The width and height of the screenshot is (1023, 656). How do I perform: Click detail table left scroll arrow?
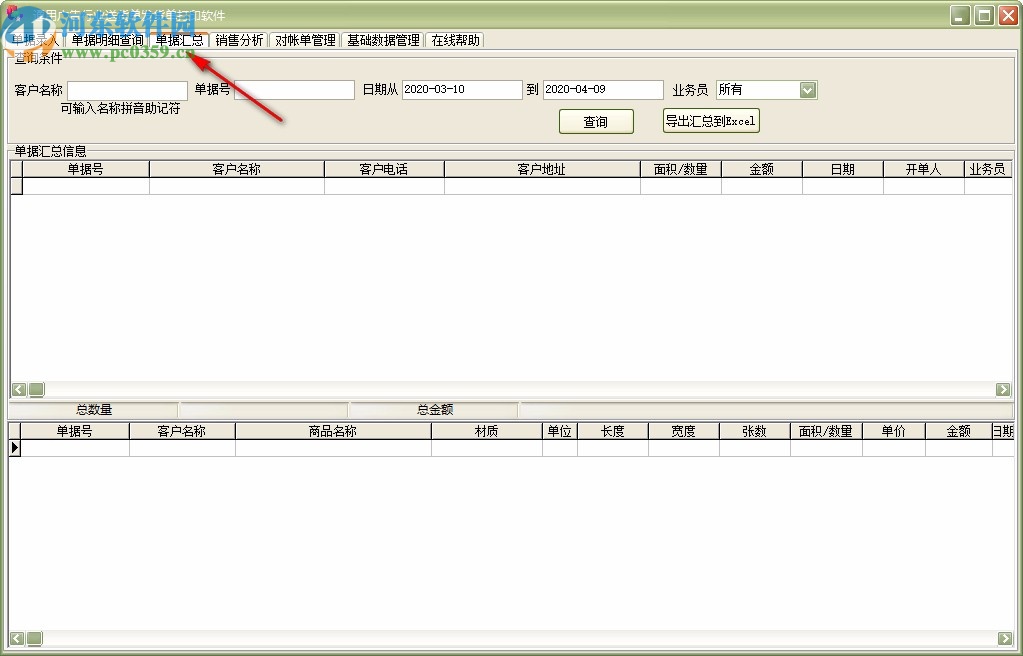pyautogui.click(x=17, y=638)
